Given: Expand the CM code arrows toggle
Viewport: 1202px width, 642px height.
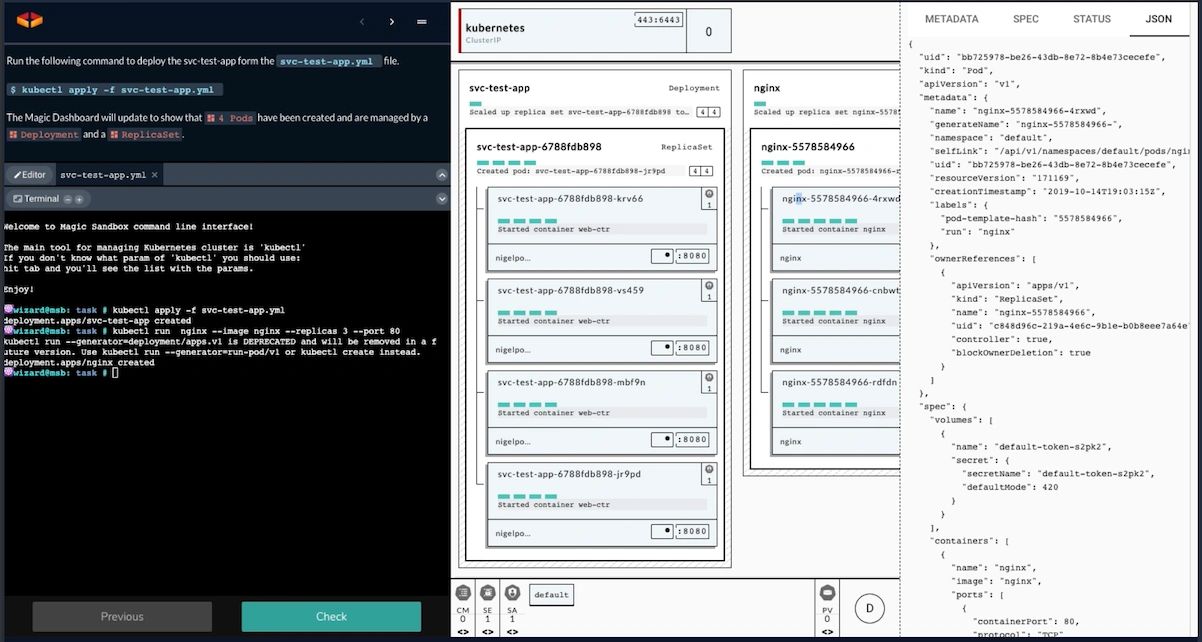Looking at the screenshot, I should click(463, 632).
